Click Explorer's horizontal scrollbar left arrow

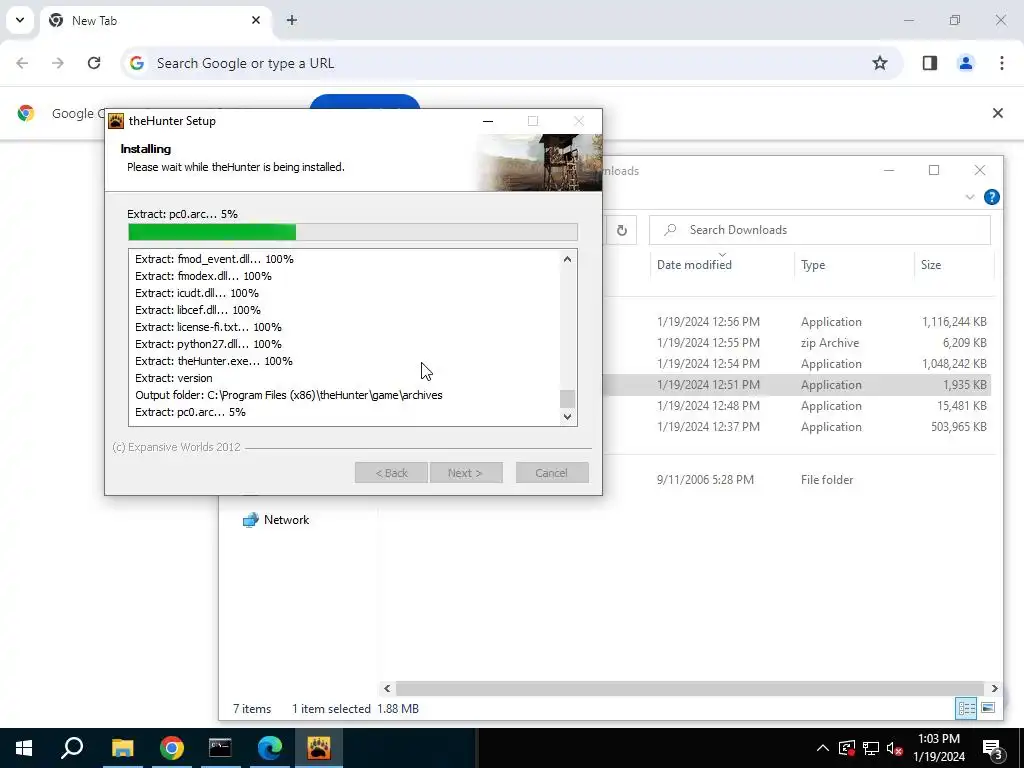(x=387, y=688)
